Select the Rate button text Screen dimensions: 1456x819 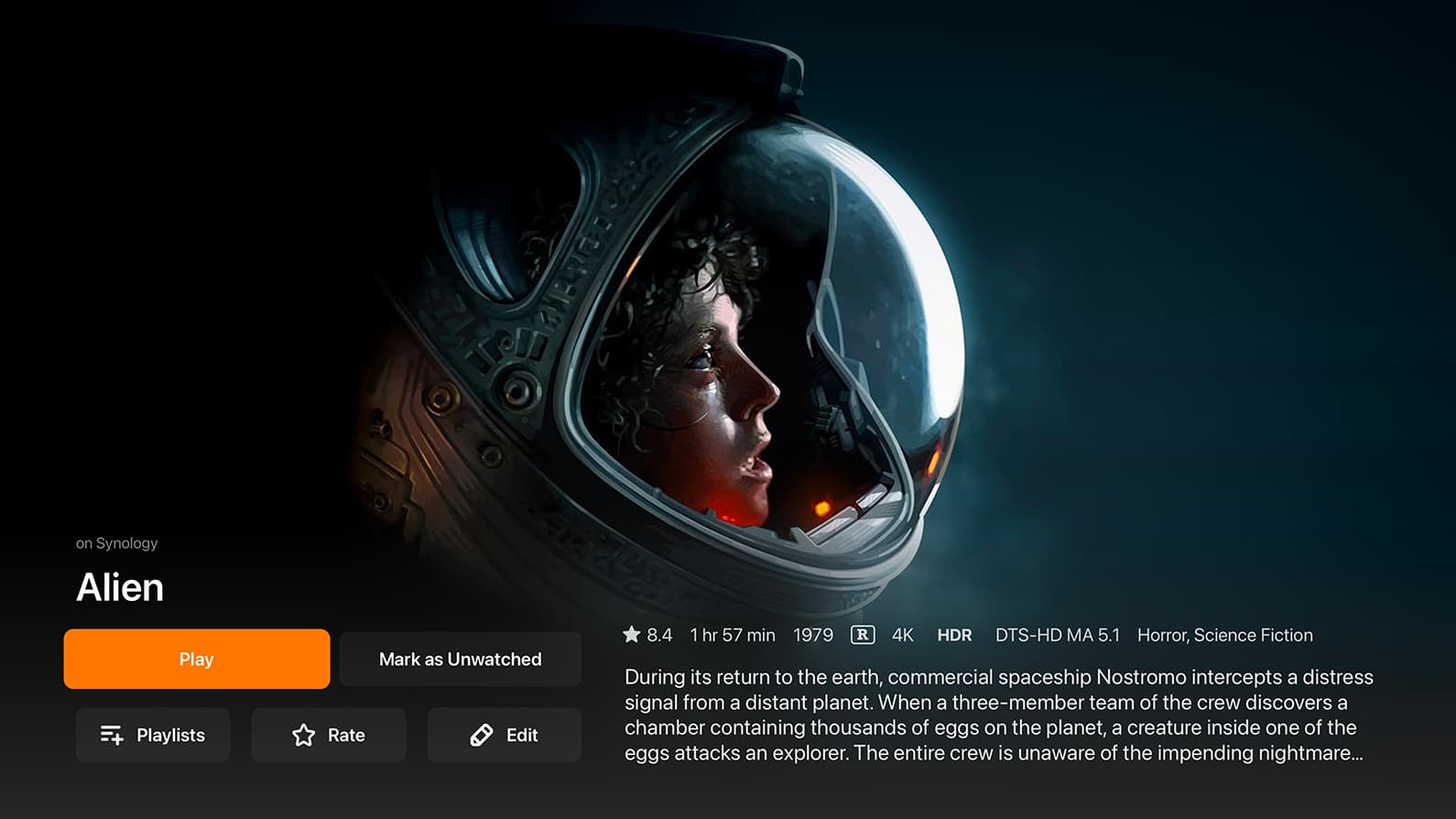coord(346,735)
